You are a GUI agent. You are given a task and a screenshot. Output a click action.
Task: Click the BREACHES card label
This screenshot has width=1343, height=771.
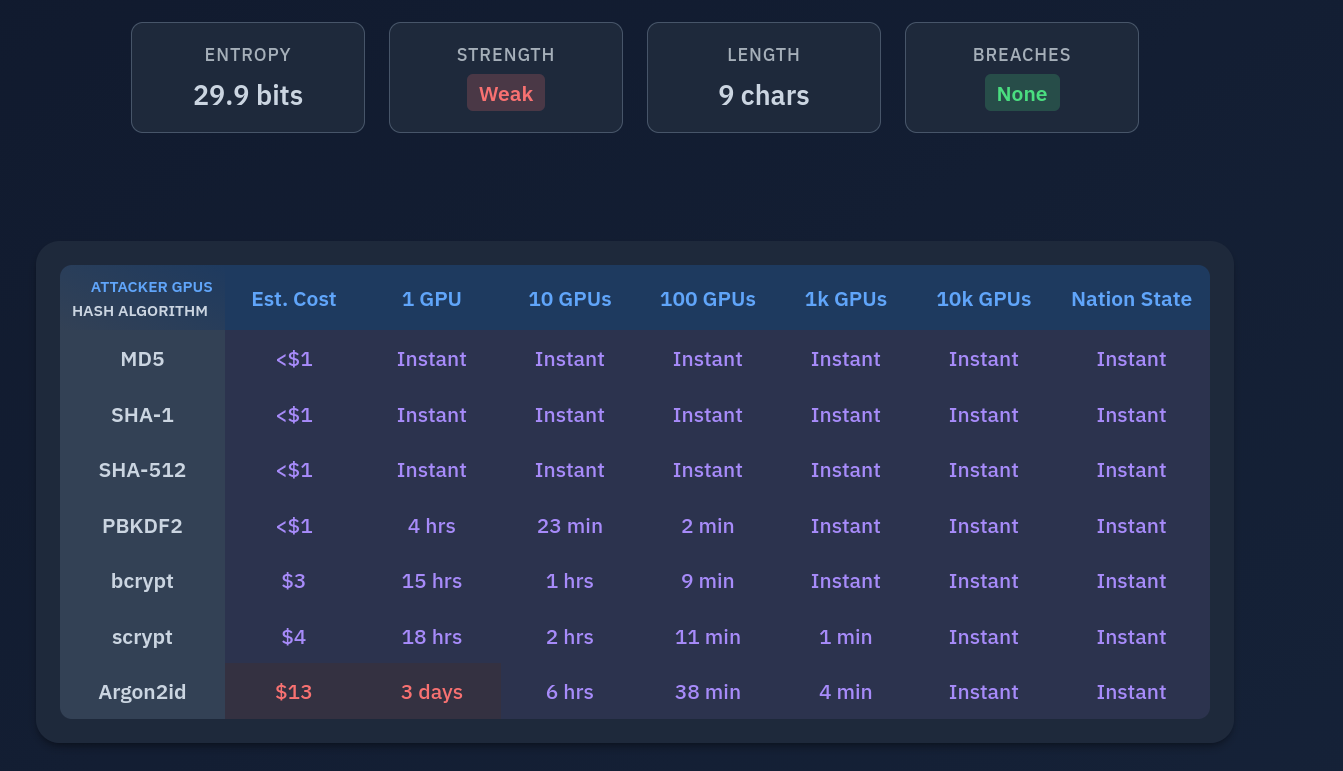(x=1022, y=55)
